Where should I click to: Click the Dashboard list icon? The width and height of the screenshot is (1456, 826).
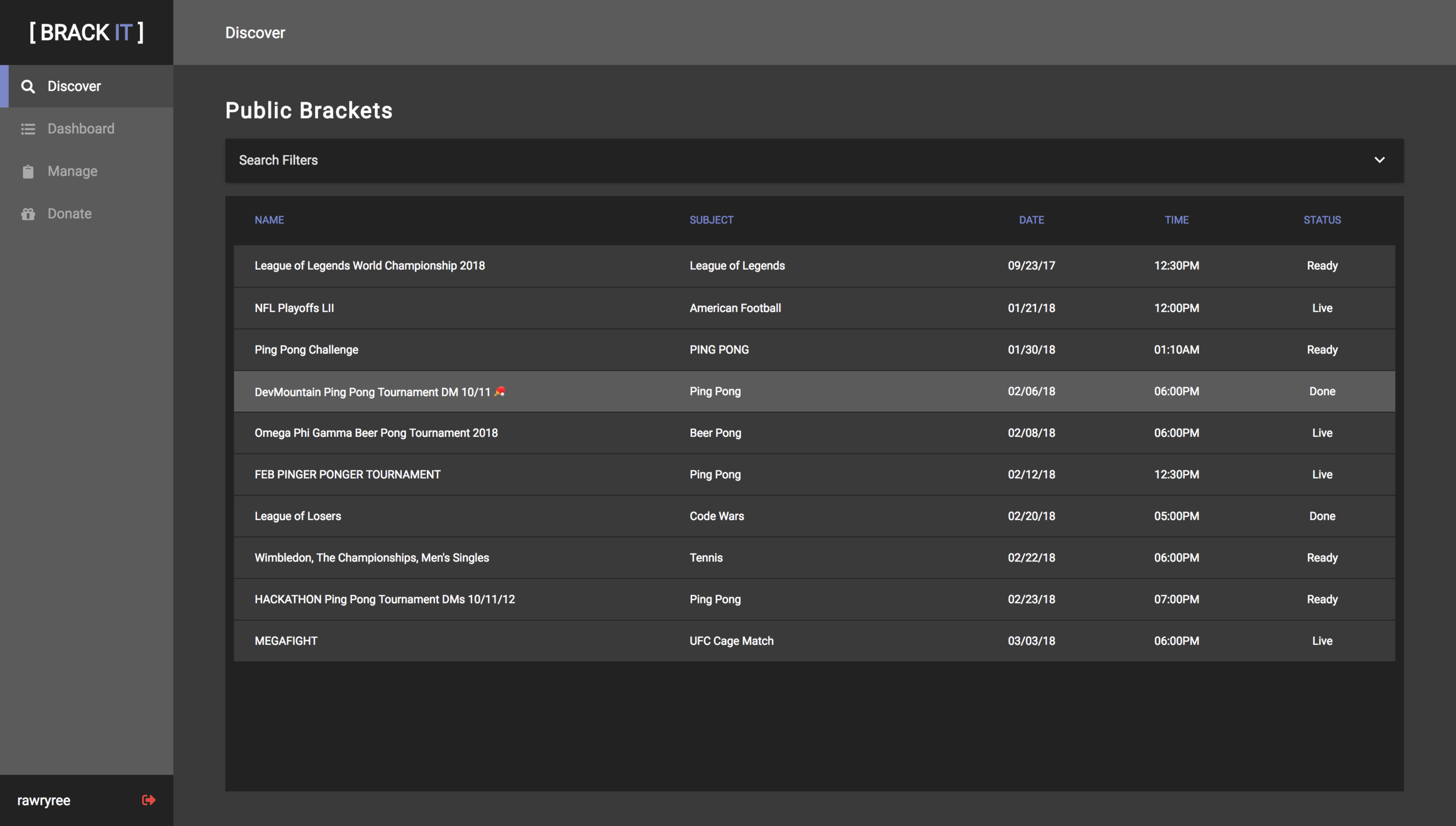(x=28, y=129)
